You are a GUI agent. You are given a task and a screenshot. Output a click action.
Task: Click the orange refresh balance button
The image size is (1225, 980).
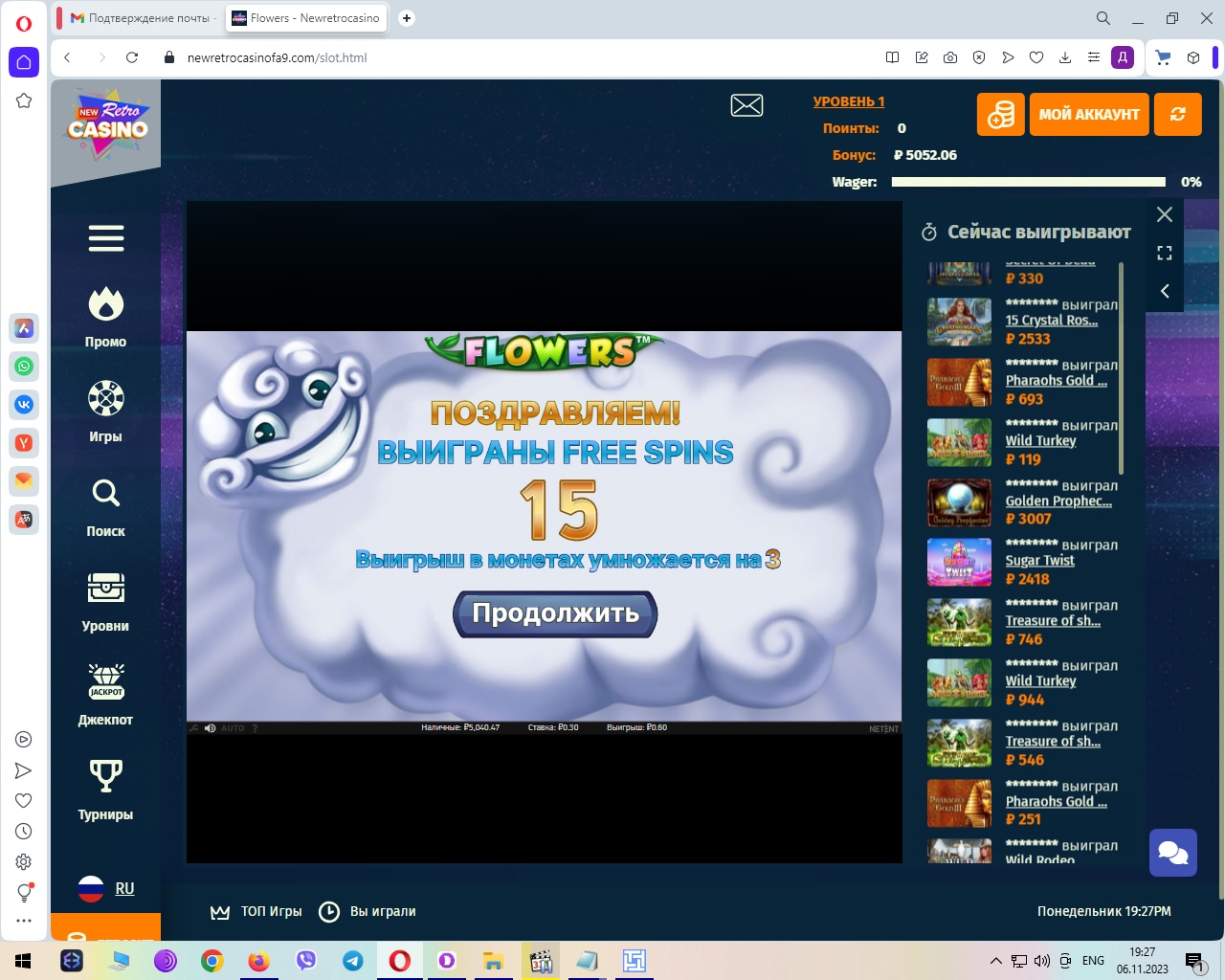click(x=1178, y=115)
